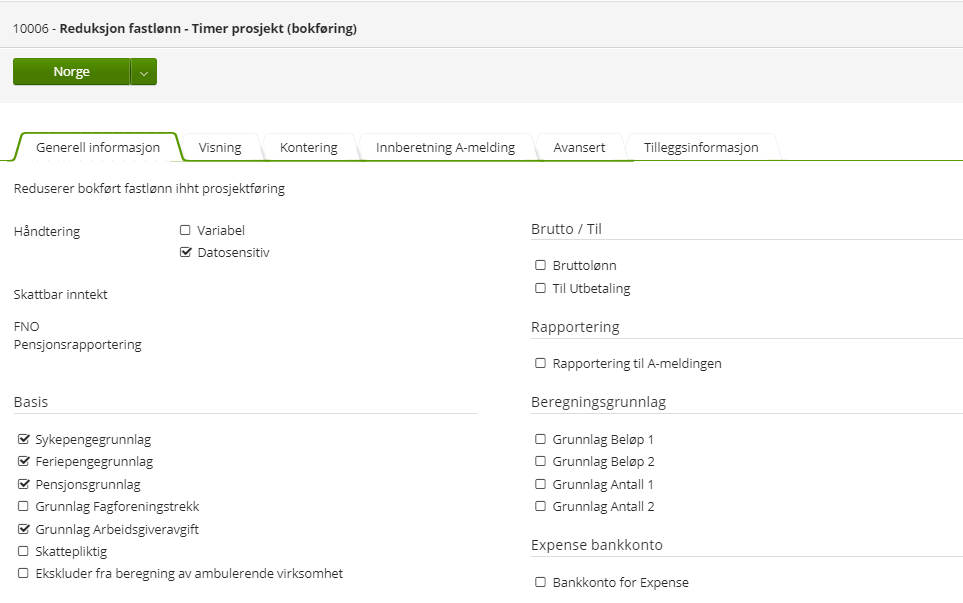Tick the Grunnlag Beløp 1 checkbox
Screen dimensions: 963x603
click(541, 439)
